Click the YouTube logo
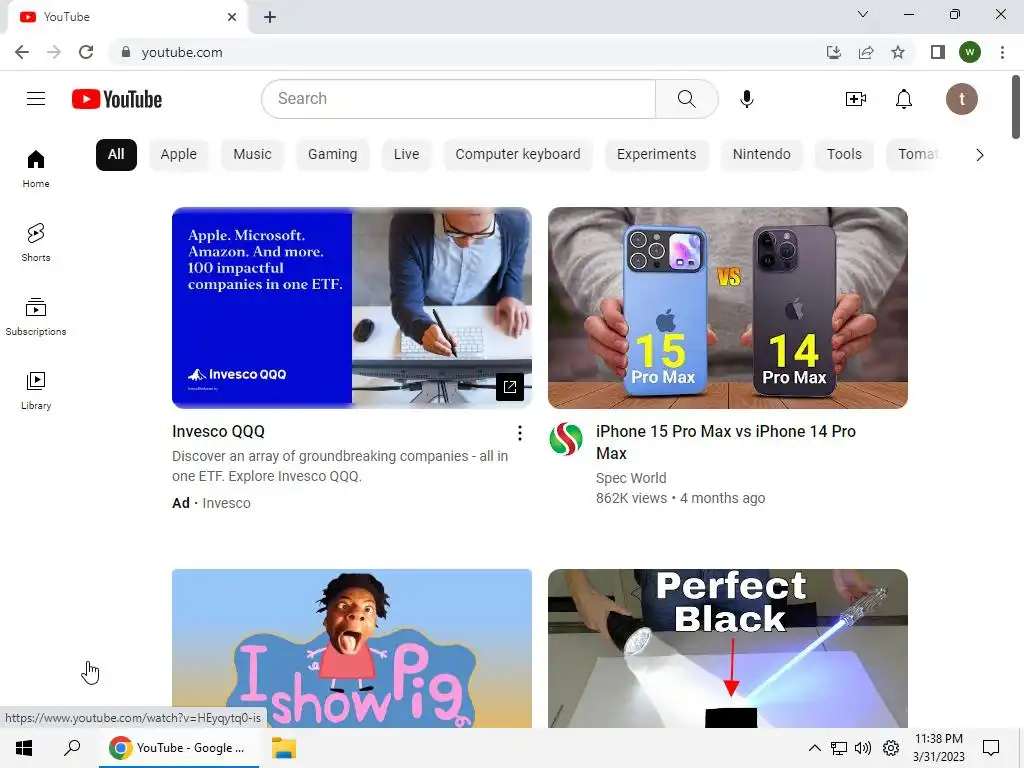Image resolution: width=1024 pixels, height=768 pixels. click(117, 99)
